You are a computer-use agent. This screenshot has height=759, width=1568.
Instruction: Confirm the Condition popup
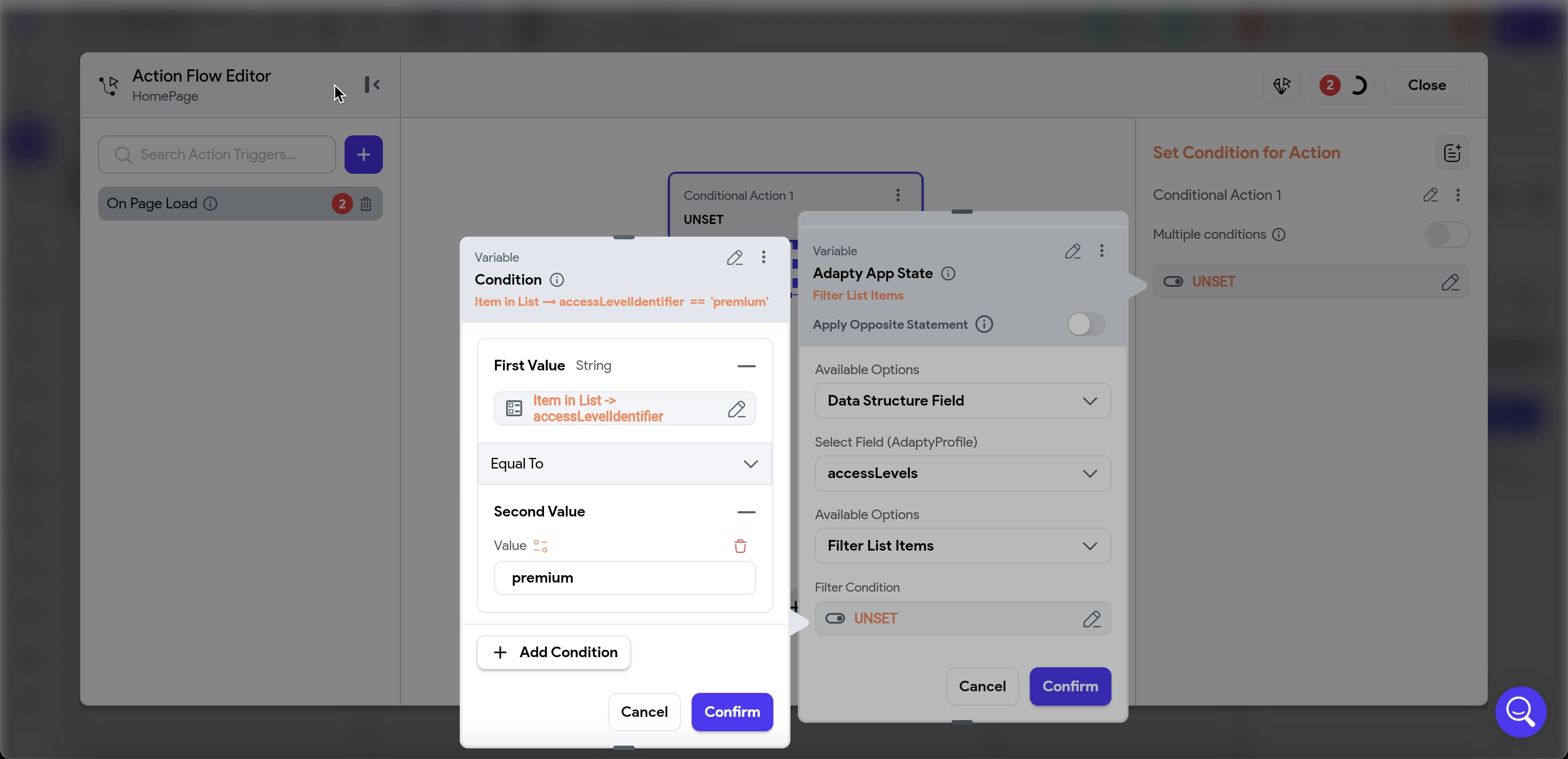[732, 712]
